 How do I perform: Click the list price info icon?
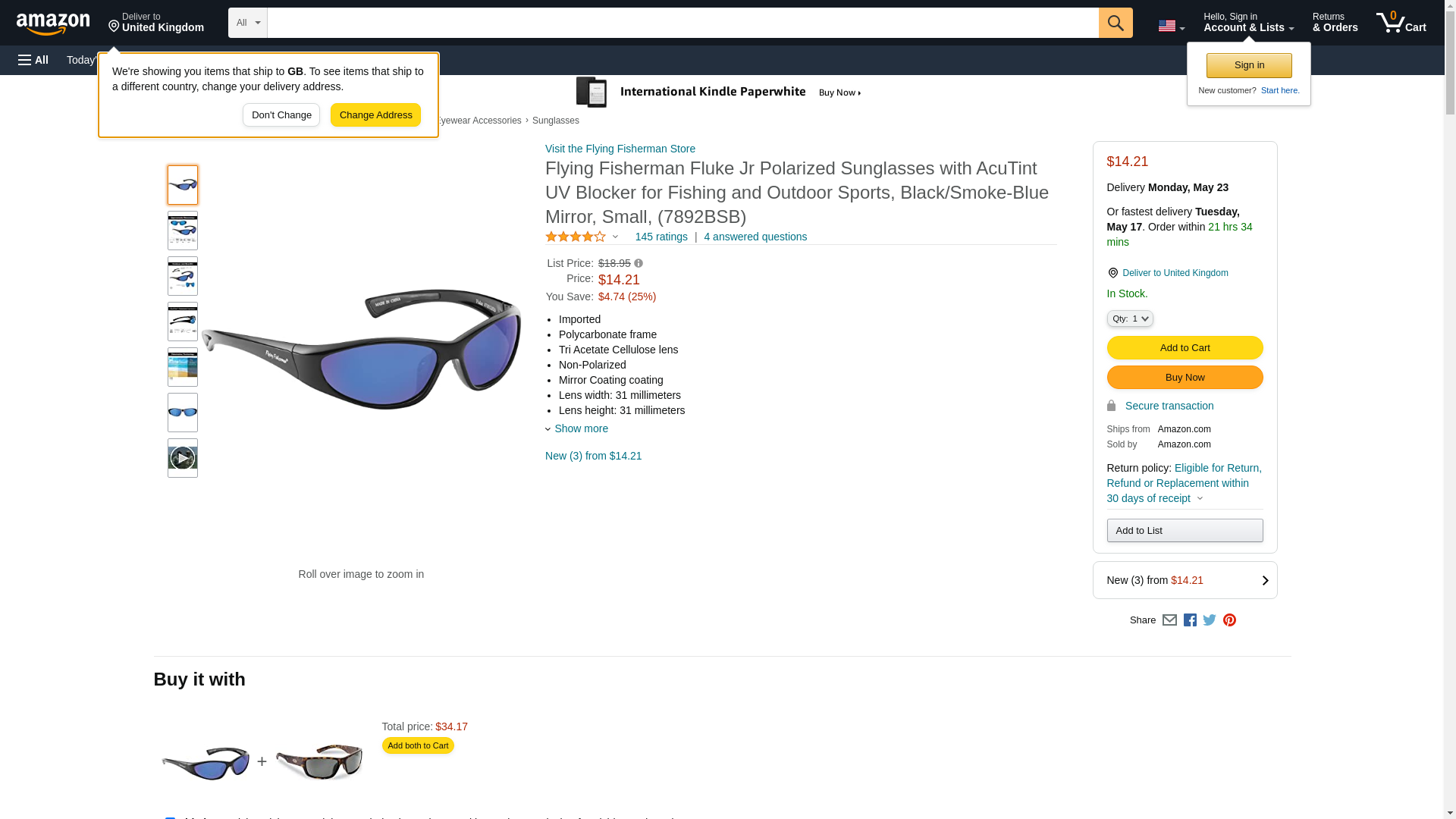click(x=639, y=263)
